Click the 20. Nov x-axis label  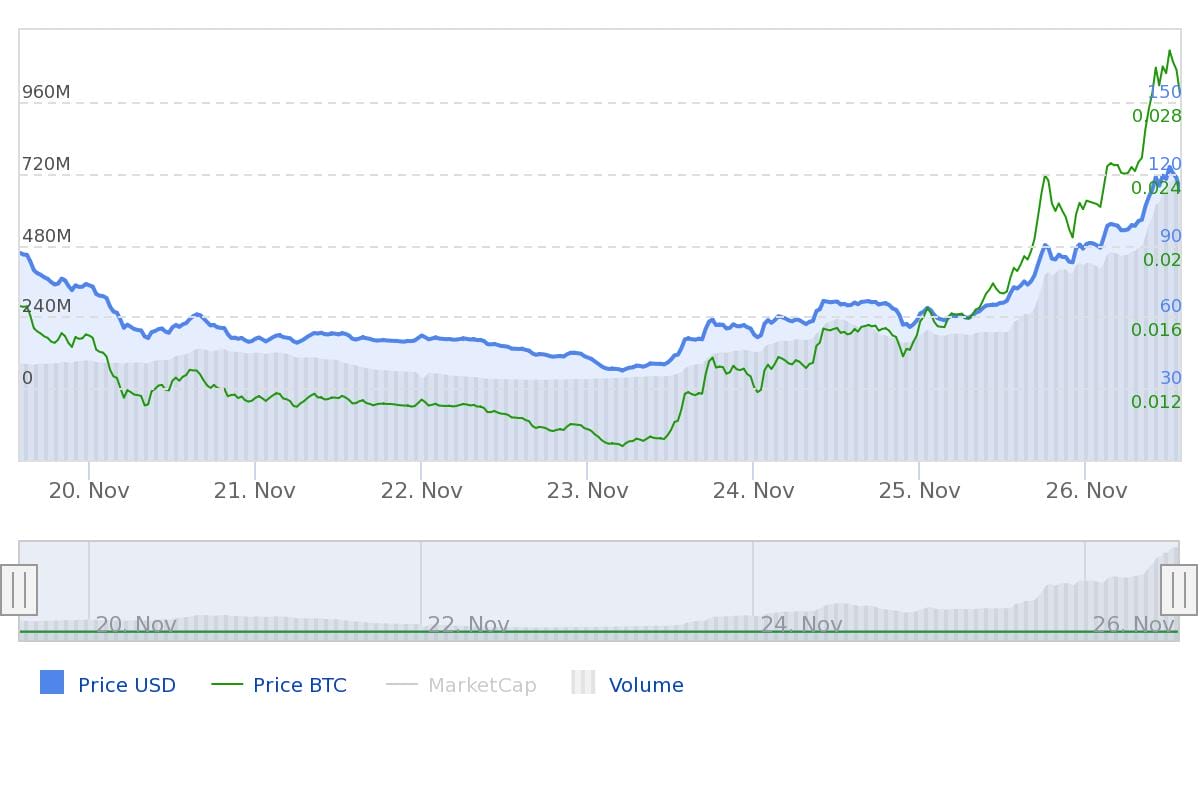[89, 491]
